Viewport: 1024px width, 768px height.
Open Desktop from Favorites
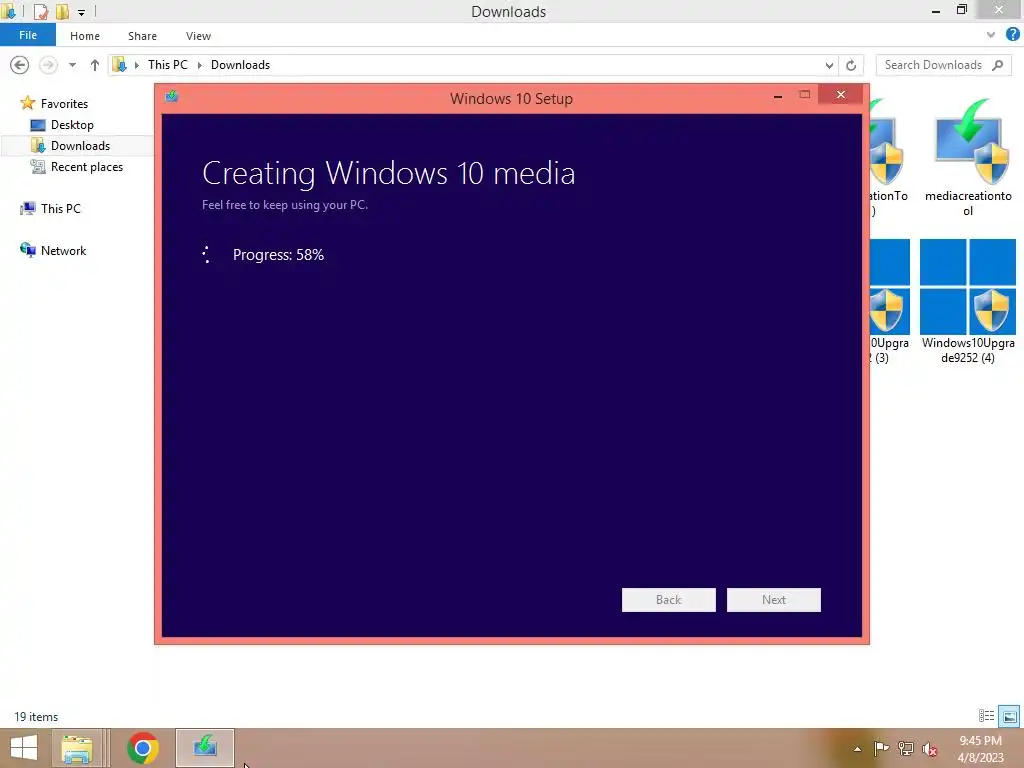click(72, 125)
